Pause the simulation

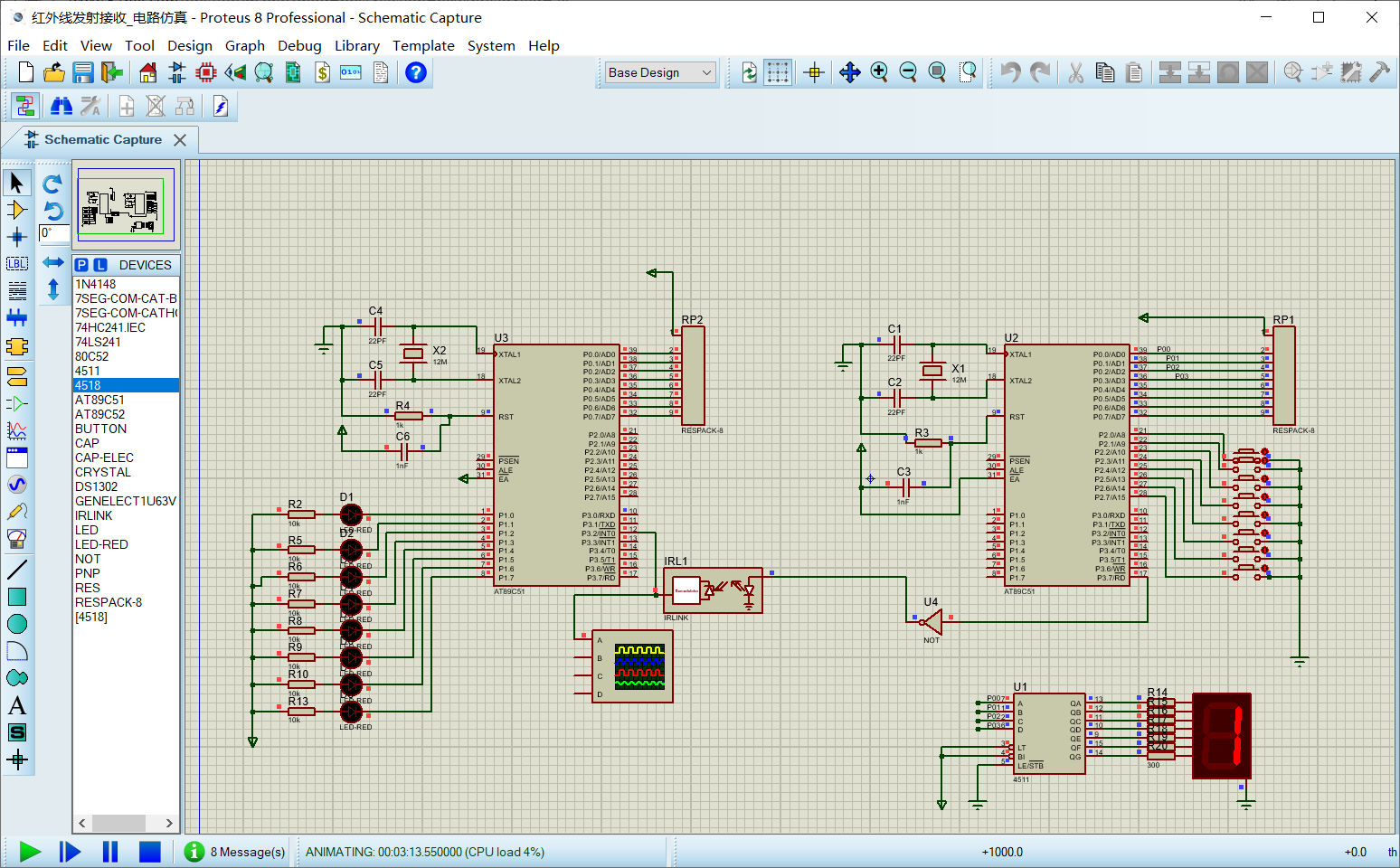click(110, 852)
